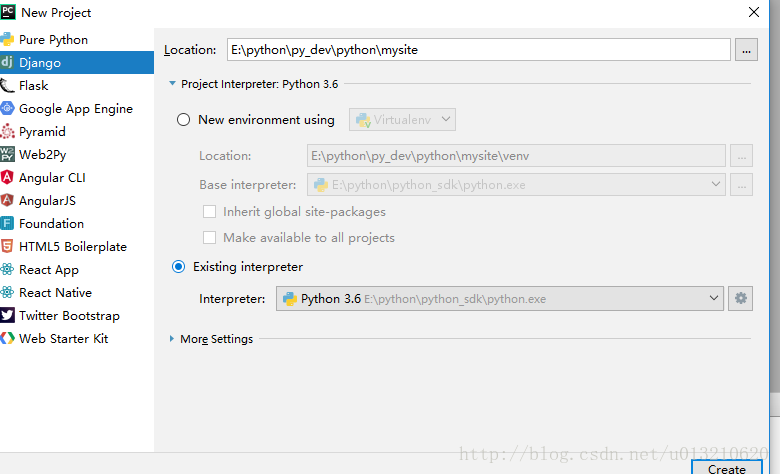The image size is (780, 474).
Task: Click the Interpreter: label
Action: point(232,299)
